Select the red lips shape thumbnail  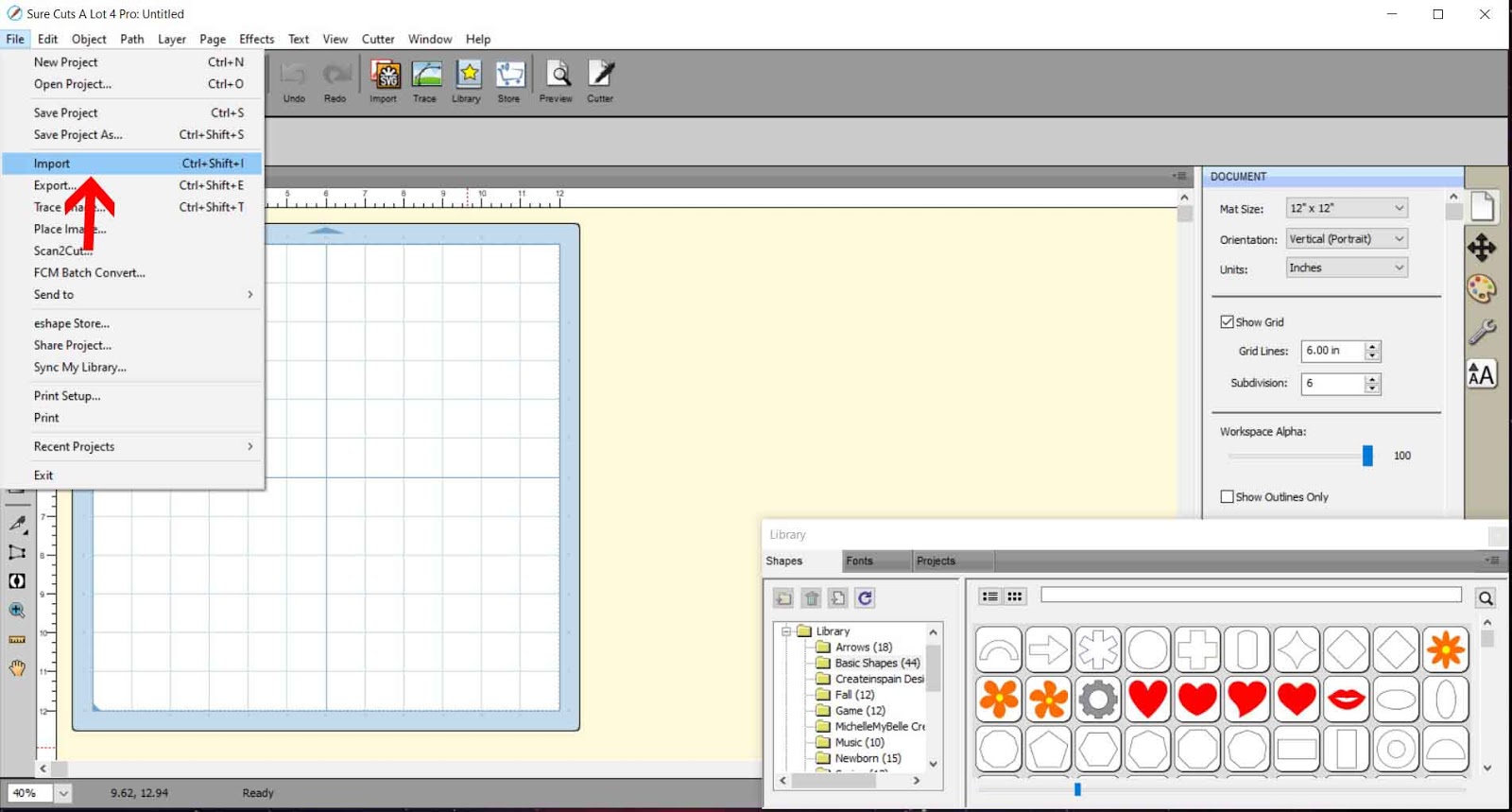pos(1347,700)
